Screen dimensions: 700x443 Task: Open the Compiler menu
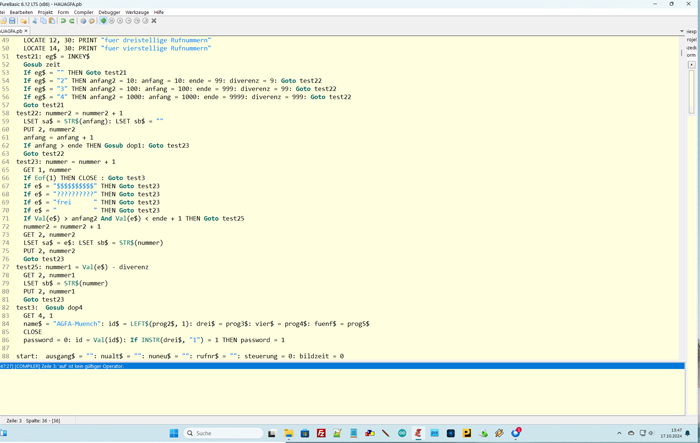click(83, 12)
